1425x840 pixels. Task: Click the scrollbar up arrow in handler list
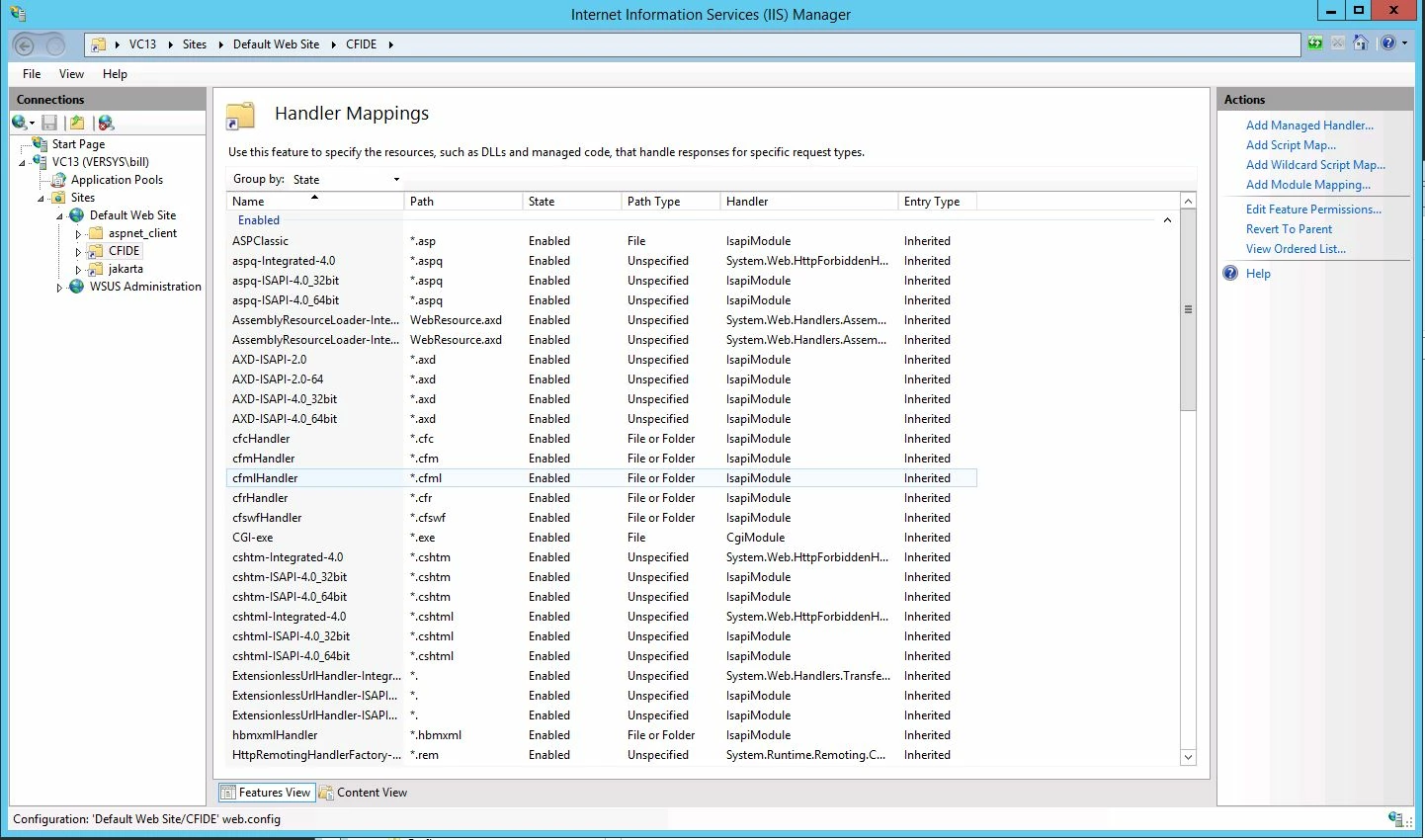pyautogui.click(x=1188, y=201)
